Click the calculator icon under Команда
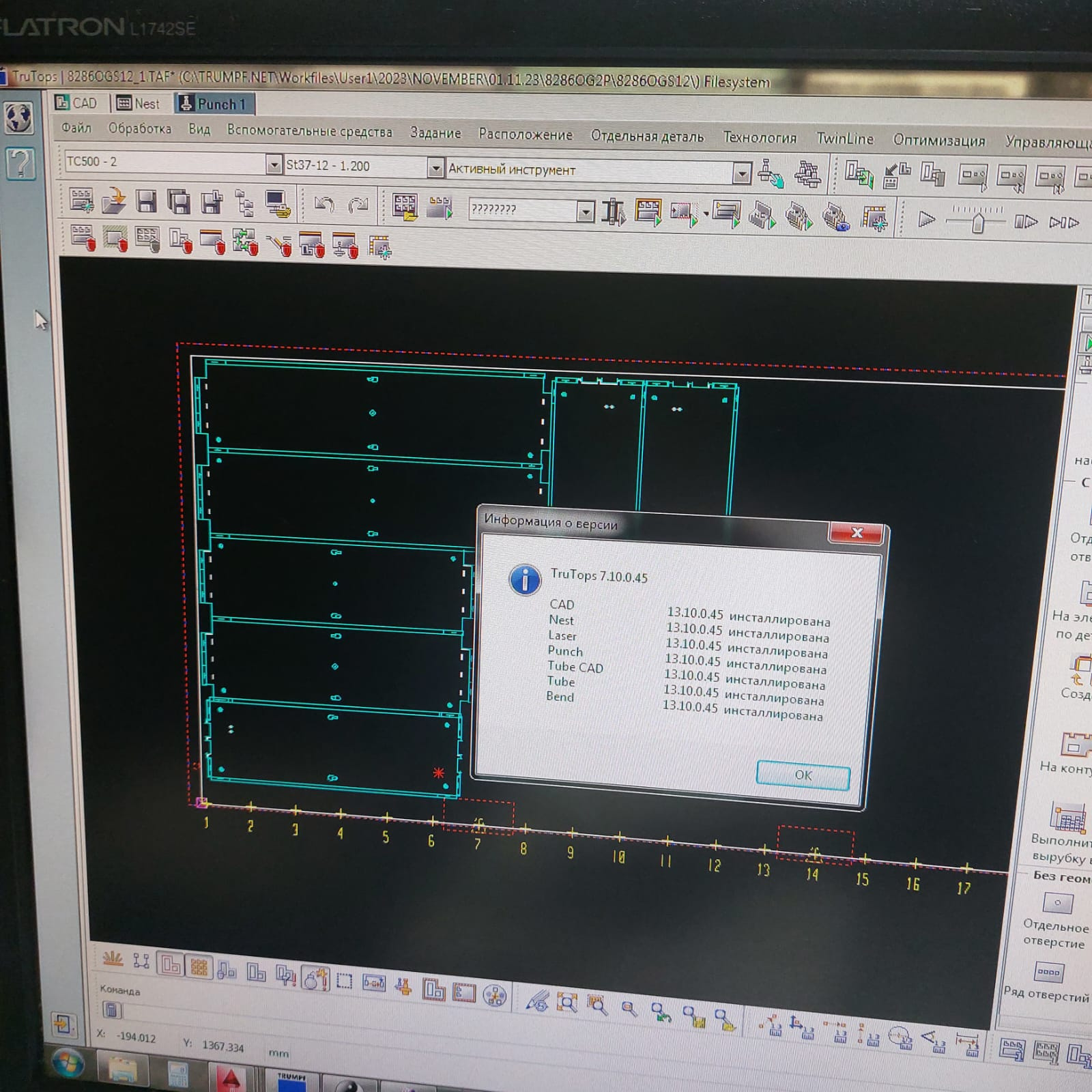The height and width of the screenshot is (1092, 1092). tap(111, 1009)
